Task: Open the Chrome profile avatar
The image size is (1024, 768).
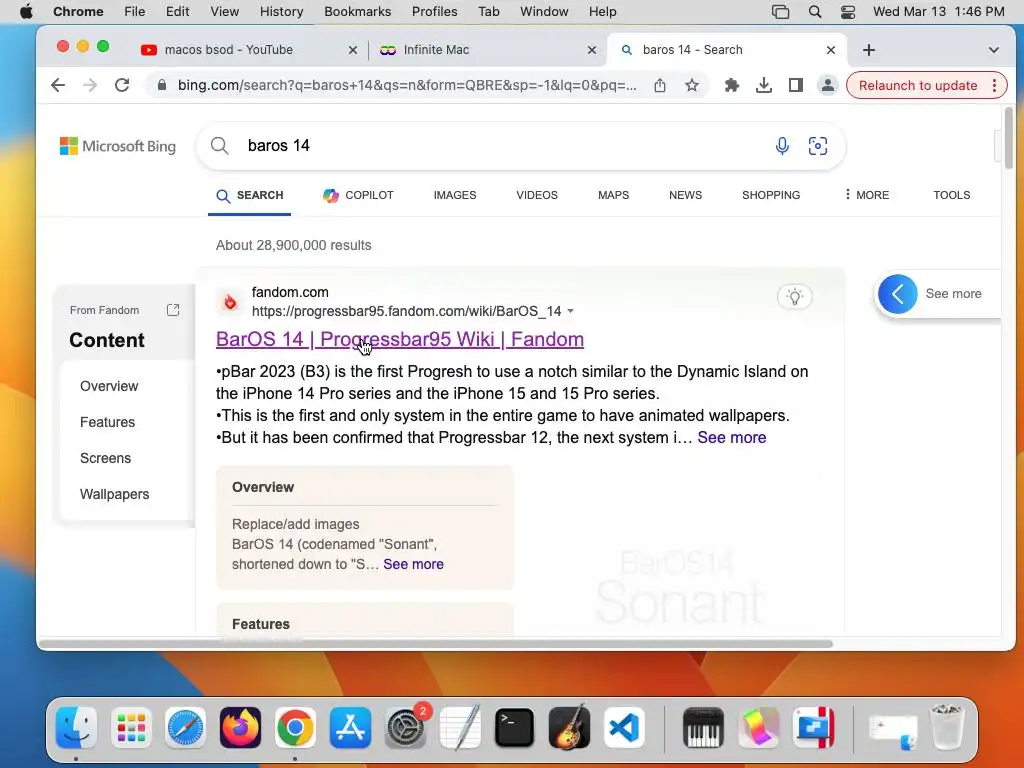Action: (x=827, y=86)
